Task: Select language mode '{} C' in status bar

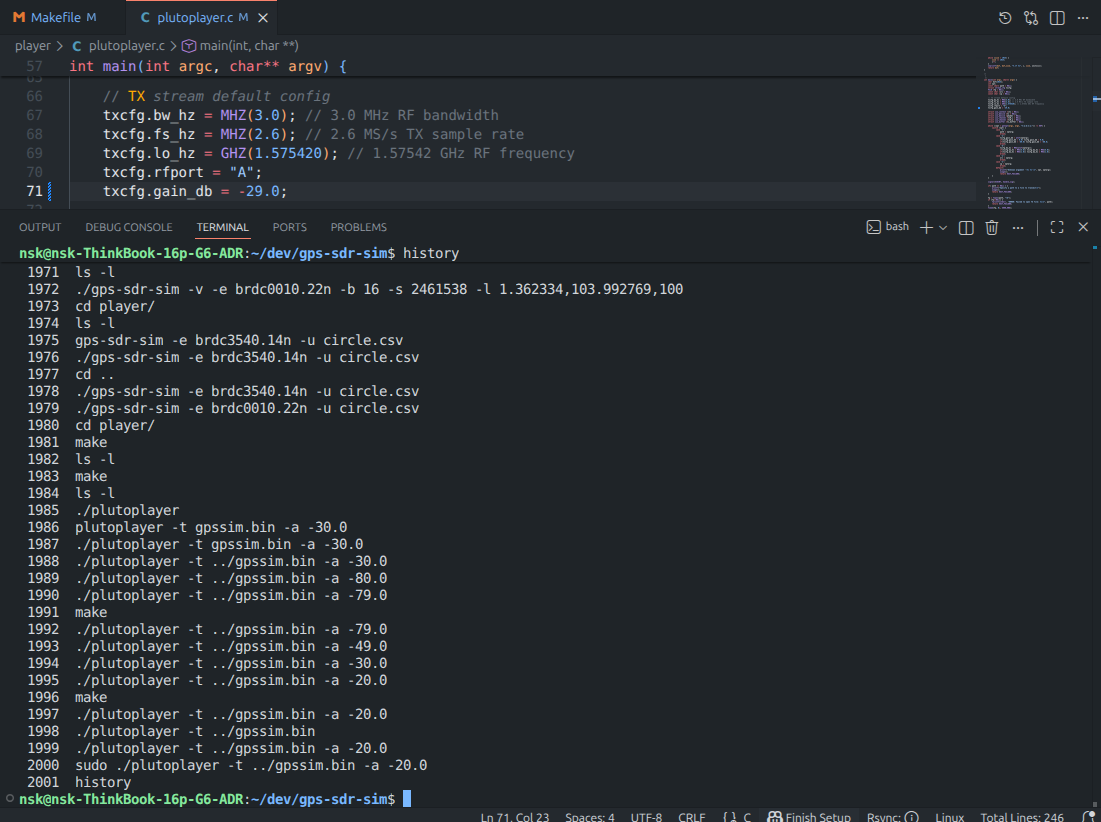Action: pos(737,817)
